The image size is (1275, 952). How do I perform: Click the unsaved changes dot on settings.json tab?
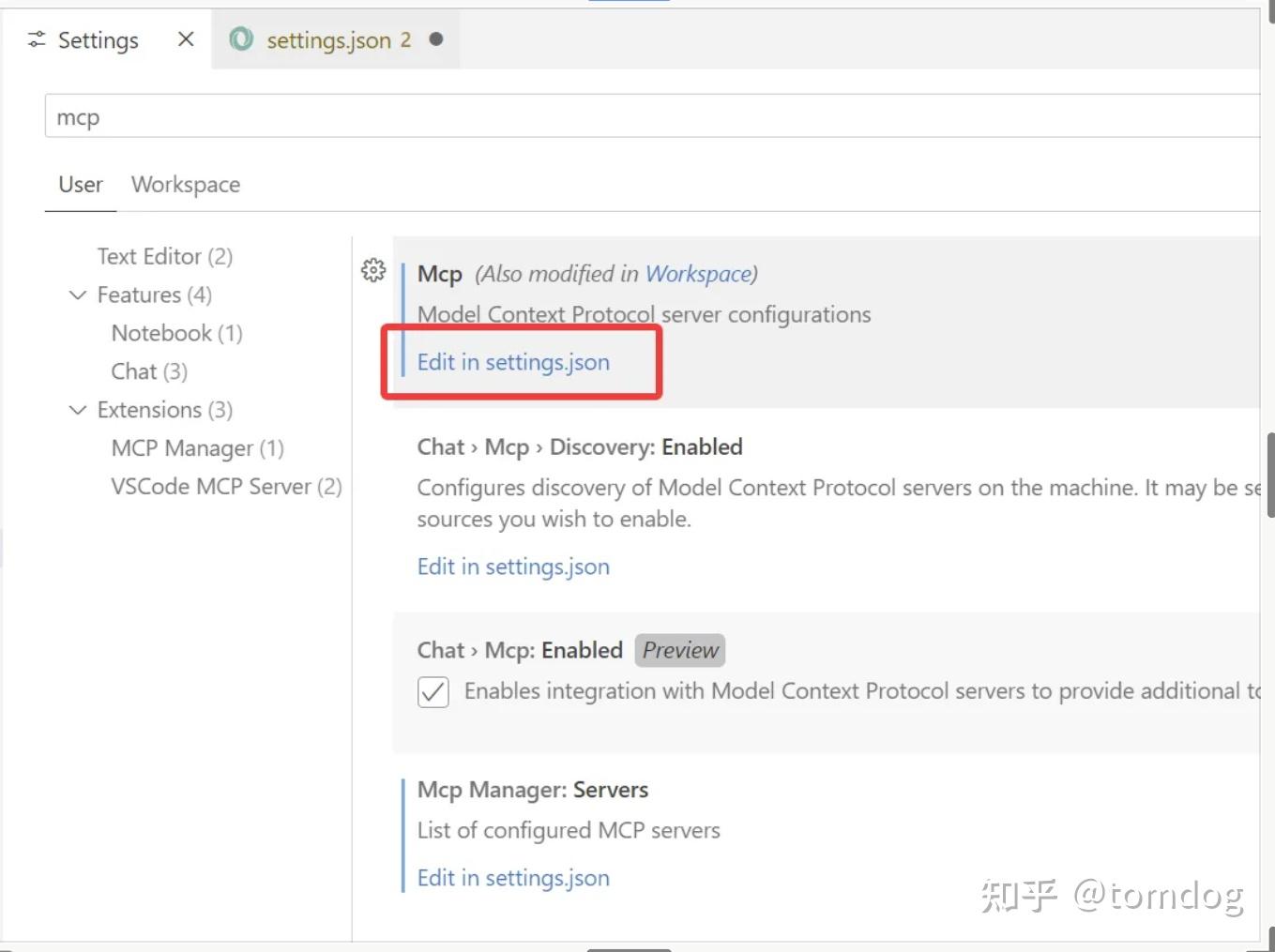click(433, 40)
